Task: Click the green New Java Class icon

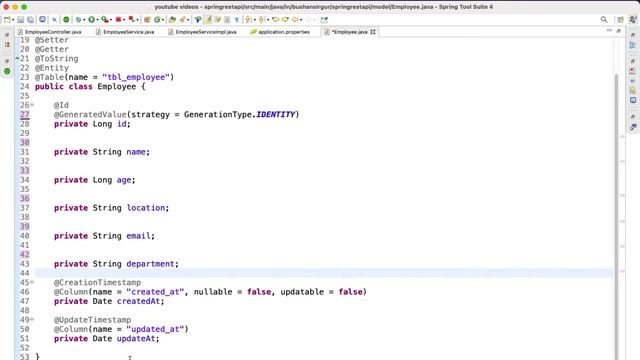Action: (x=157, y=20)
